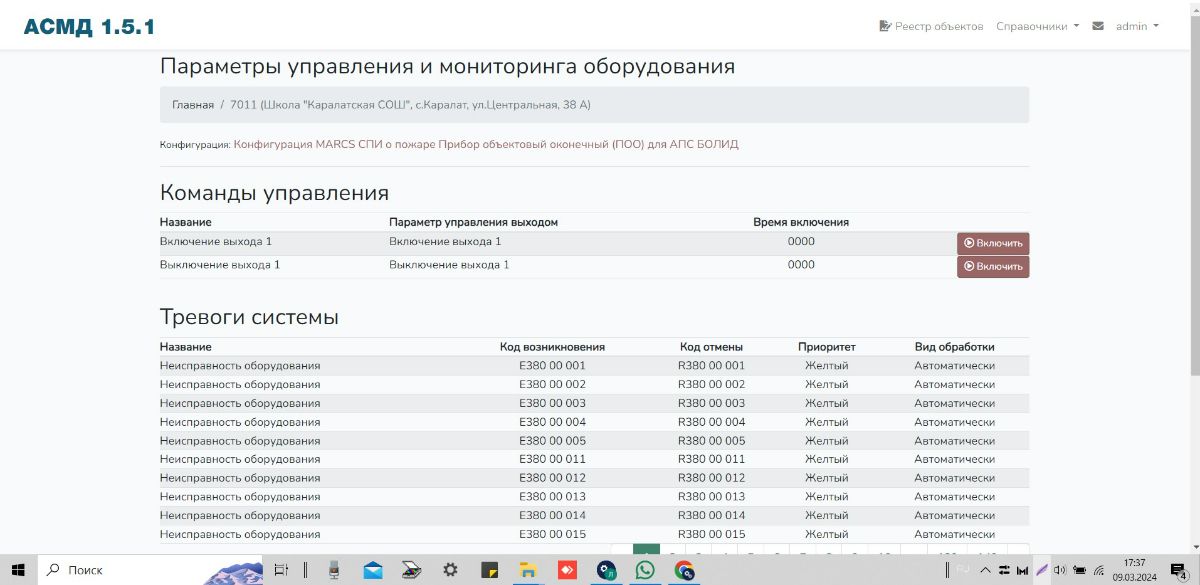Go to Главная in breadcrumb
Viewport: 1200px width, 585px height.
pos(193,104)
